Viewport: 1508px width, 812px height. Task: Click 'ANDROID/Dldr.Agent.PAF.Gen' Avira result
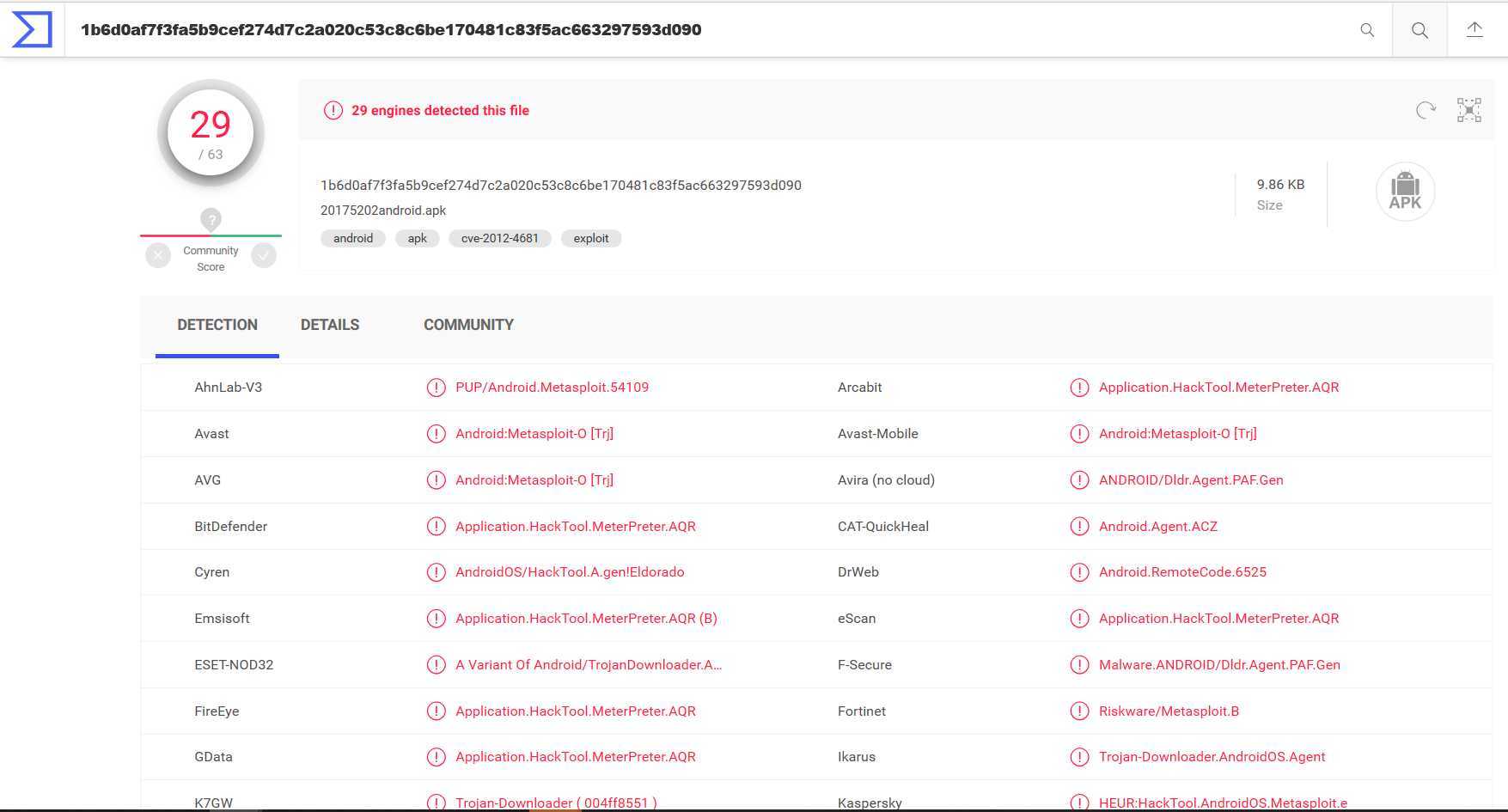click(1191, 480)
